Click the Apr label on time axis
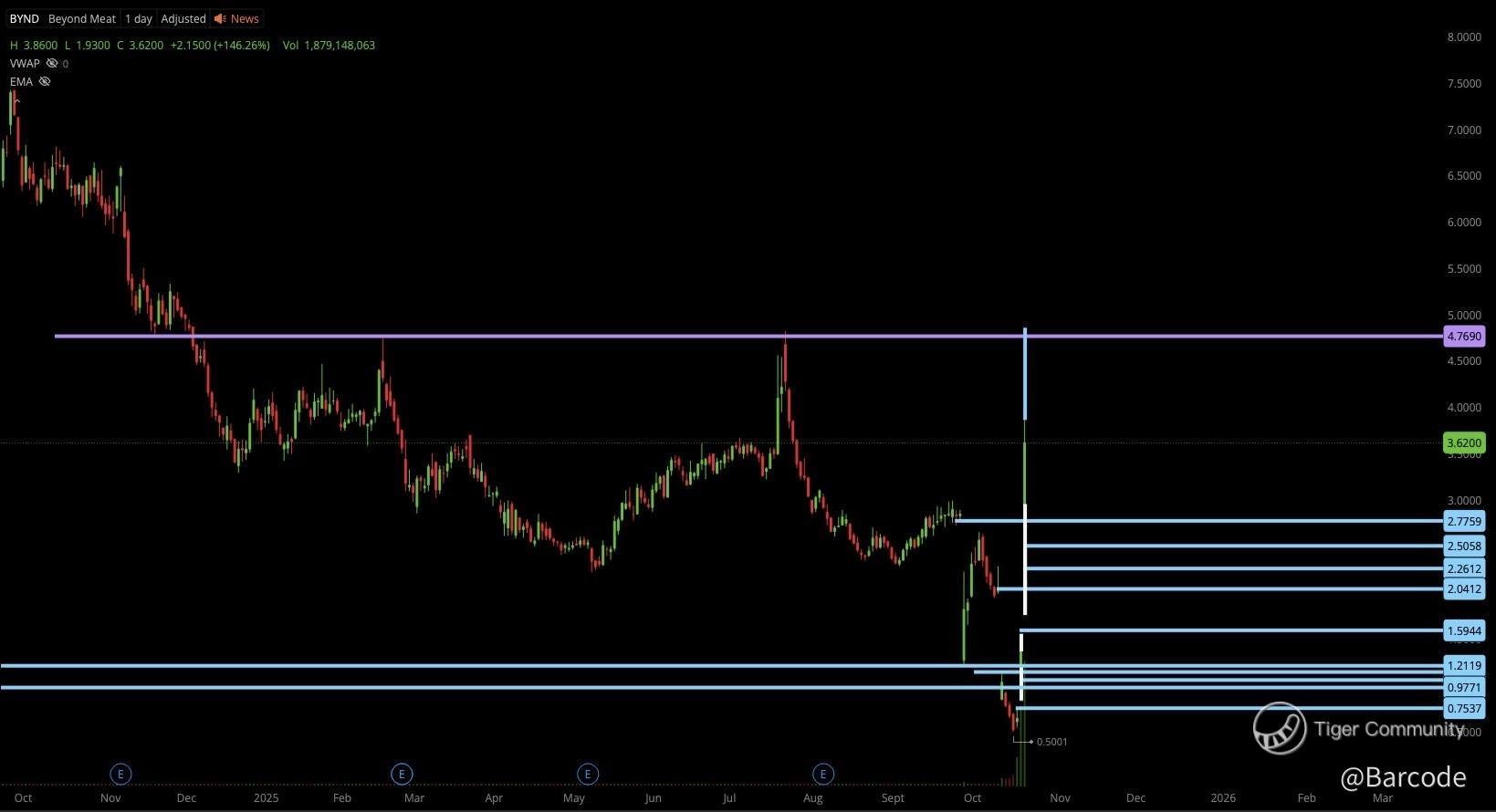 tap(494, 798)
